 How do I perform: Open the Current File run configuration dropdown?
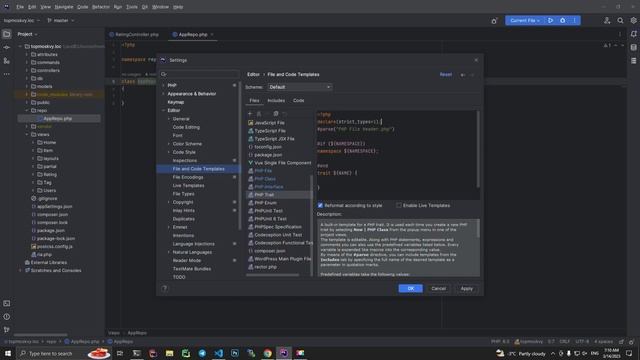525,20
